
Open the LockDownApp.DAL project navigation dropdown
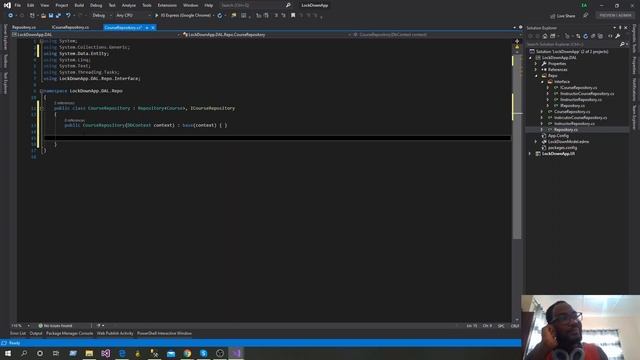[x=96, y=35]
